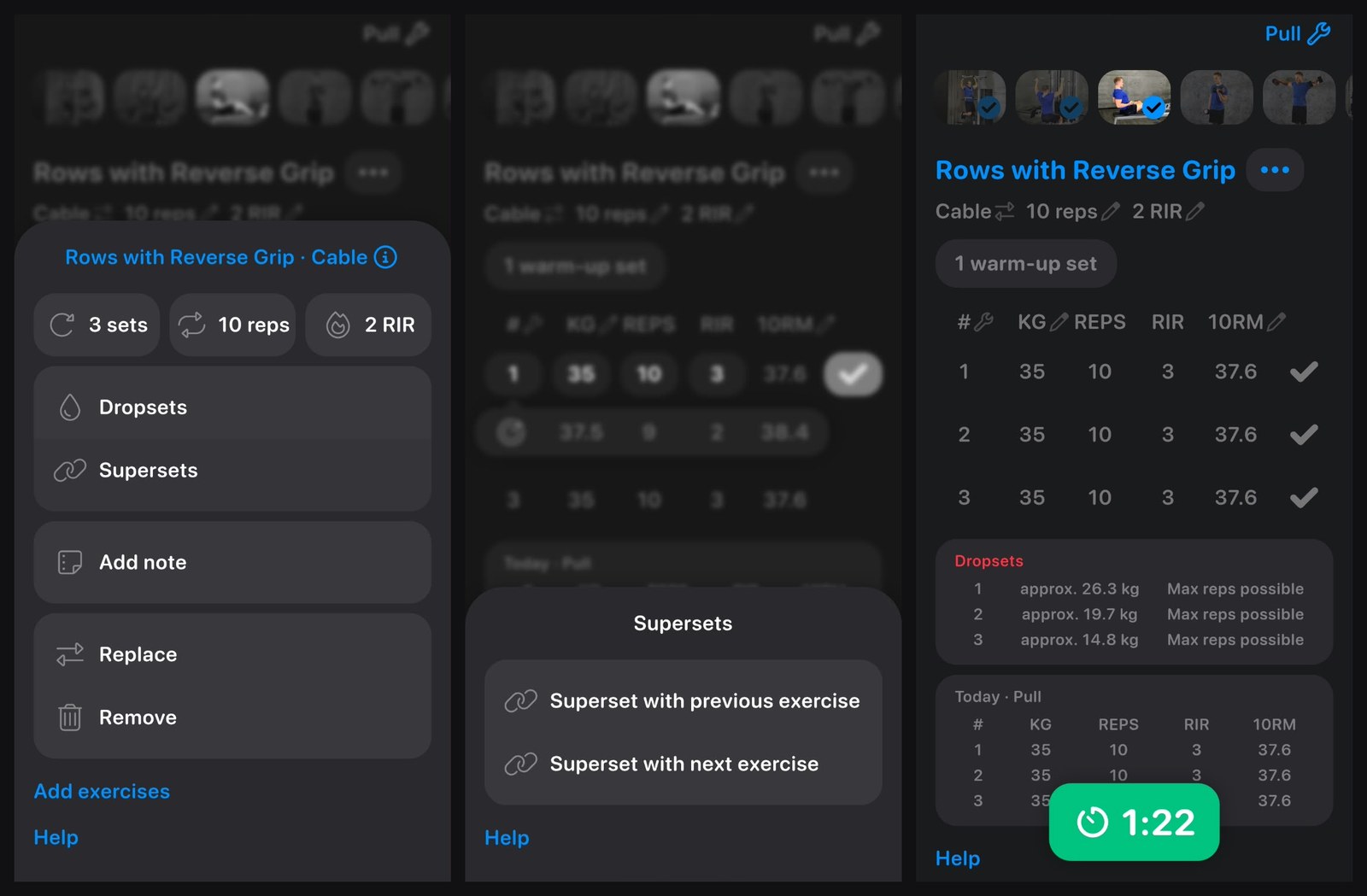The width and height of the screenshot is (1367, 896).
Task: Click the pencil icon beside 10RM header
Action: tap(1276, 322)
